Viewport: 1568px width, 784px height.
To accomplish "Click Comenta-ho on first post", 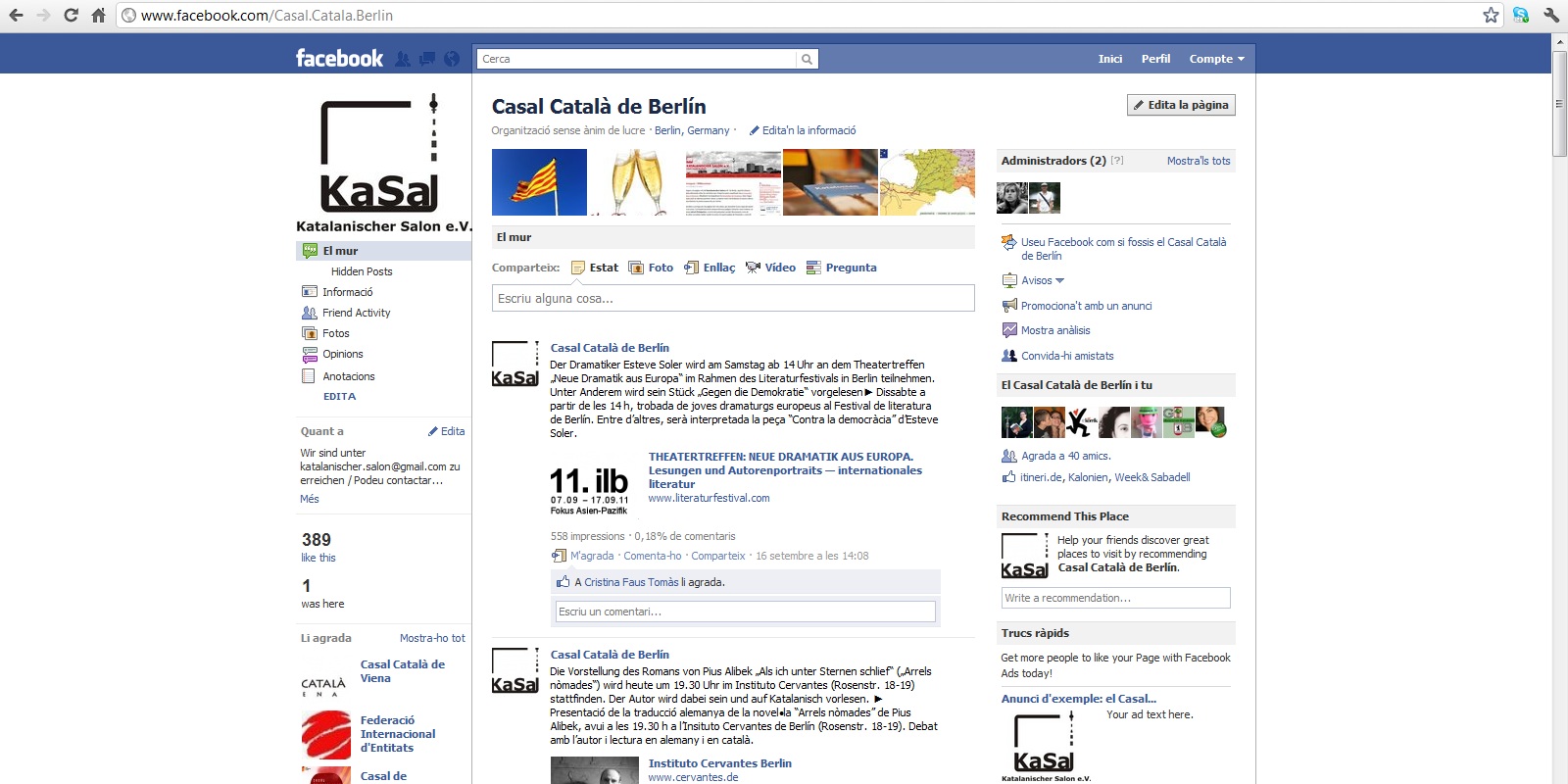I will click(653, 556).
